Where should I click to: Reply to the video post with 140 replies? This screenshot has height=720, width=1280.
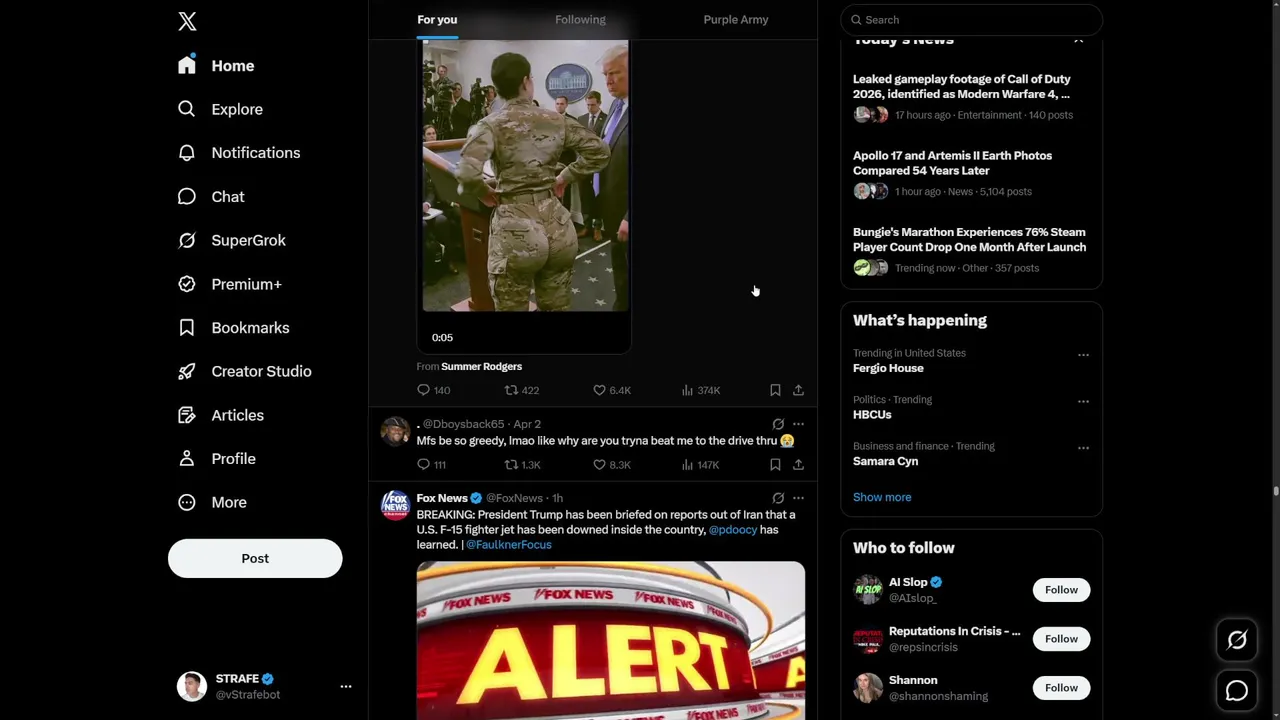point(433,390)
